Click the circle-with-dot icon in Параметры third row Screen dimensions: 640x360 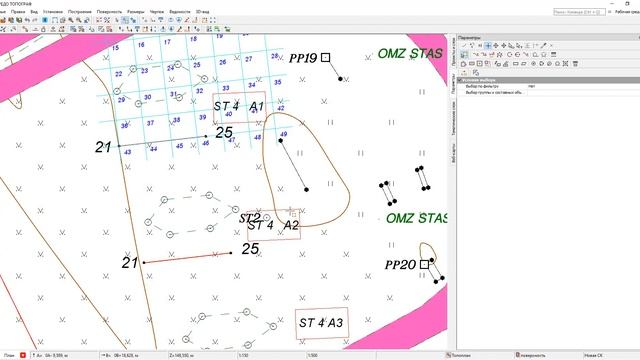[x=533, y=64]
